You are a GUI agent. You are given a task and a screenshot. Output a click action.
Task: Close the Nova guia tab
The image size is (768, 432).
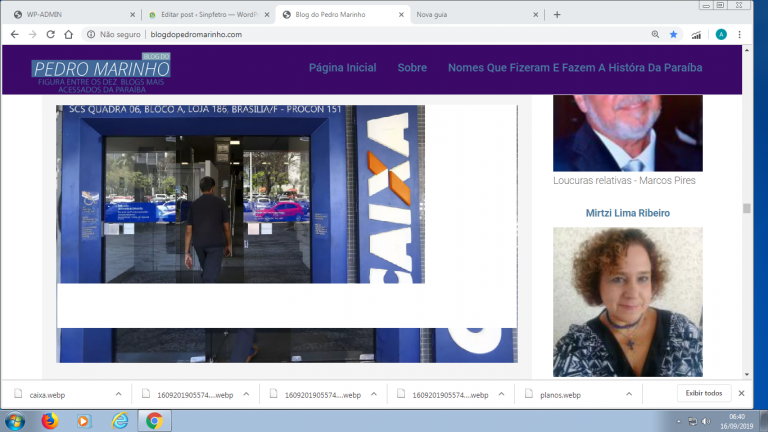[x=535, y=15]
